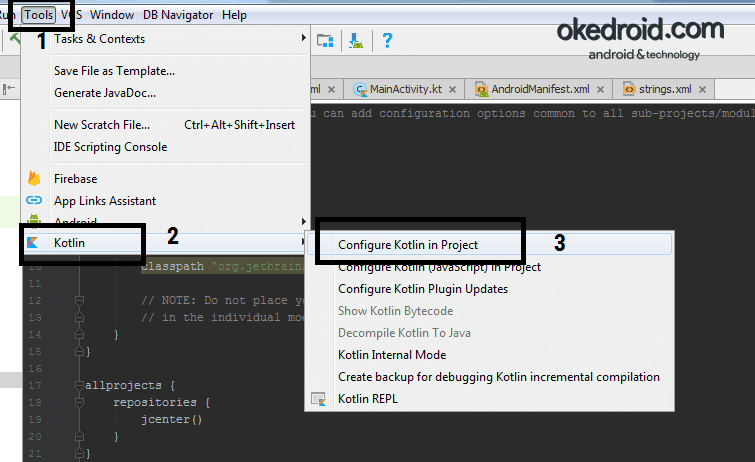Expand the Tasks & Contexts submenu arrow
This screenshot has height=462, width=755.
(303, 38)
